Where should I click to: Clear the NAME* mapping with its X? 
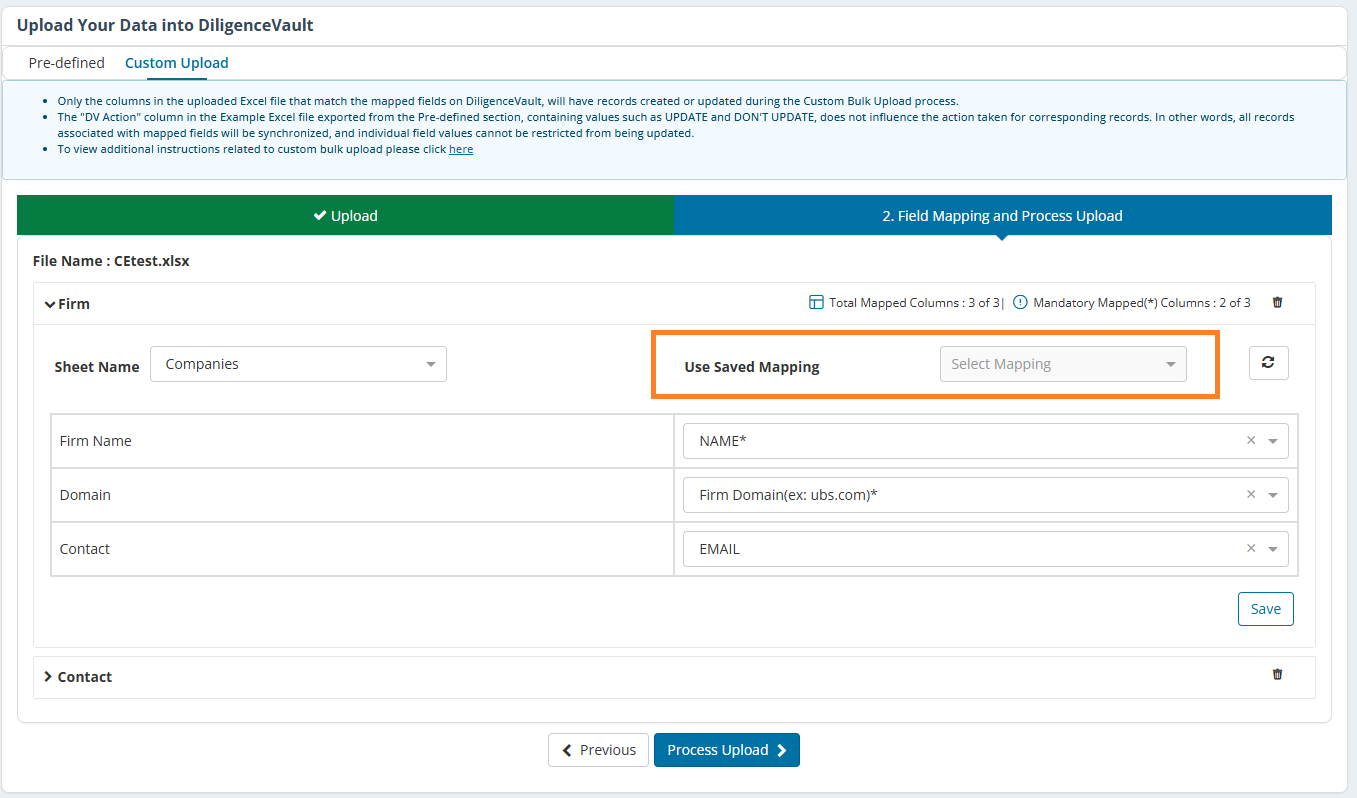tap(1251, 440)
